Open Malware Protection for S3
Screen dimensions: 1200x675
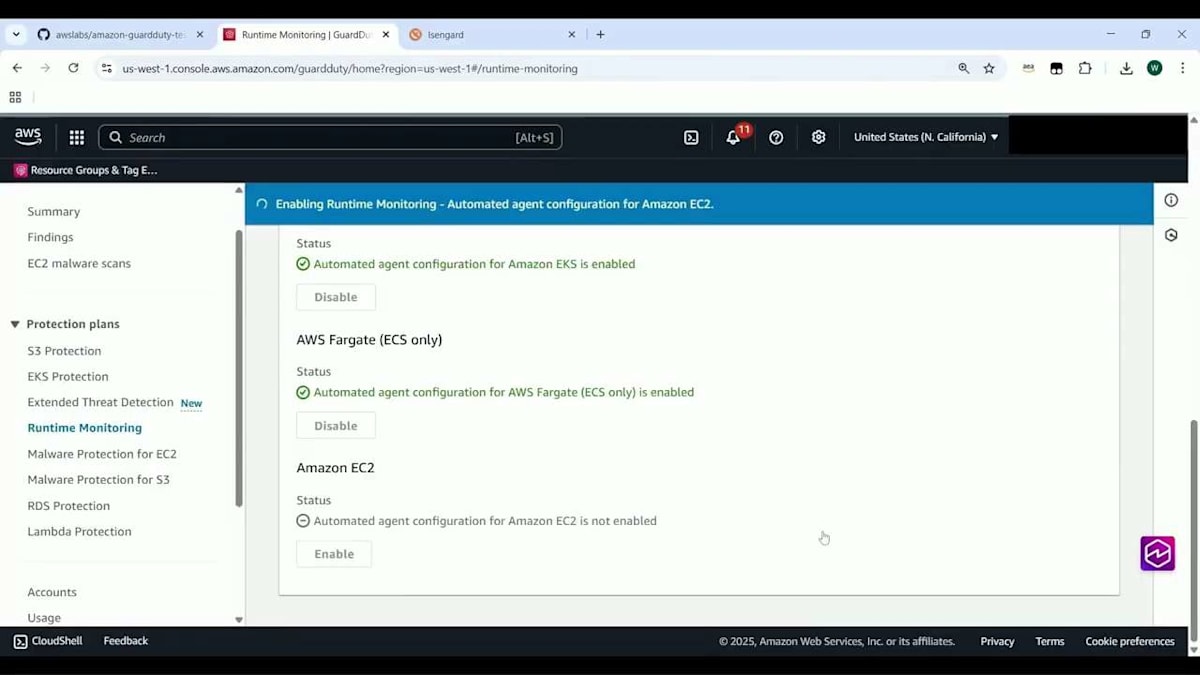coord(99,480)
